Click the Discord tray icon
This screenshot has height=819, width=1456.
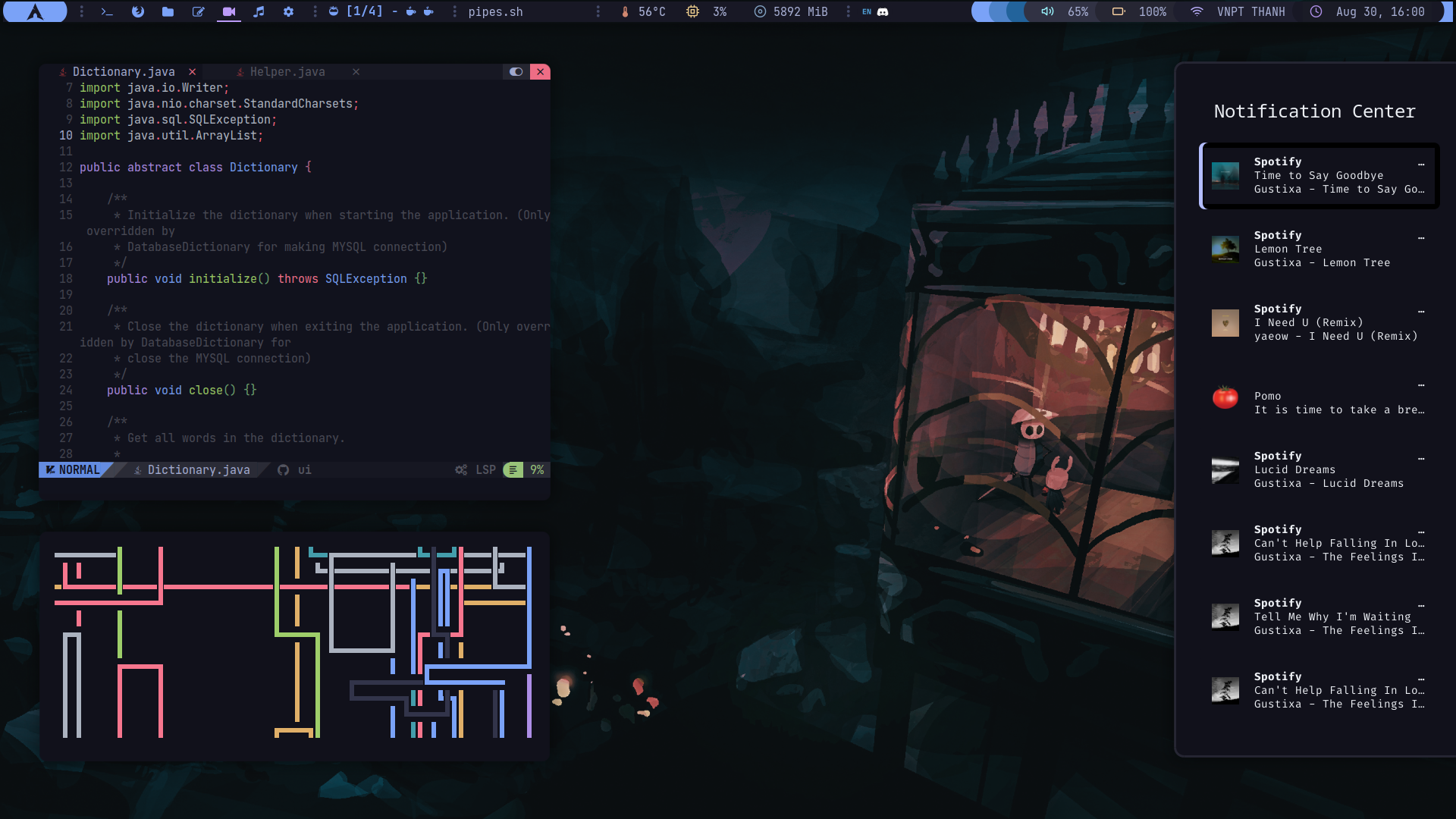point(883,11)
